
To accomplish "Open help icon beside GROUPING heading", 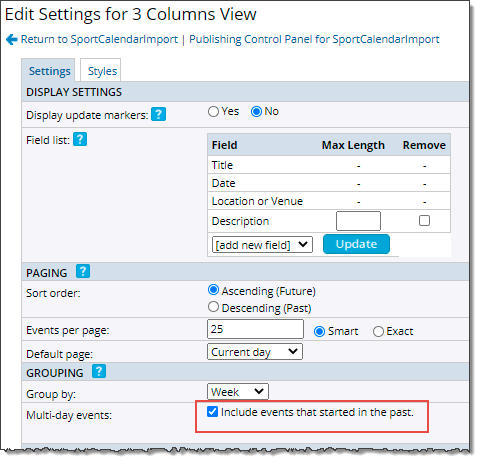I will [99, 371].
